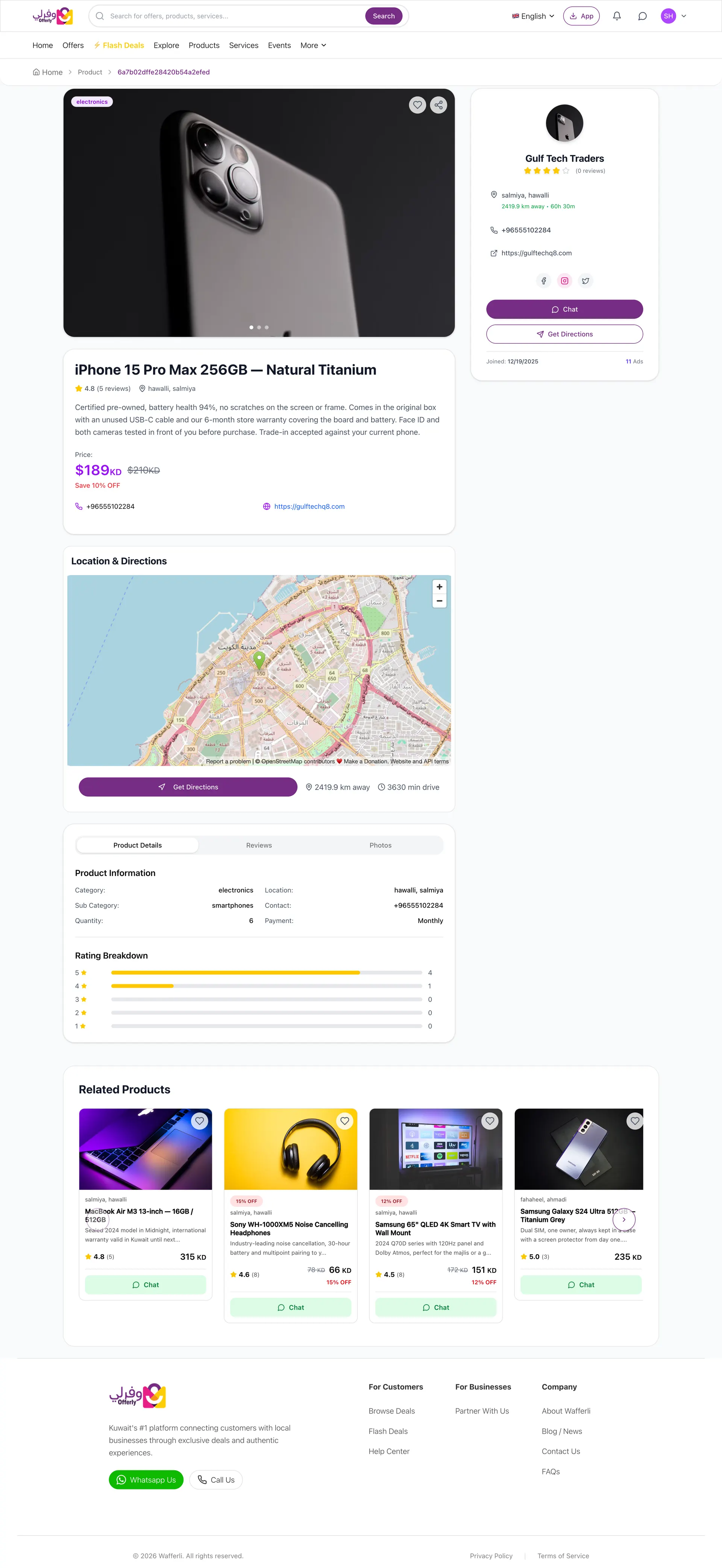The image size is (722, 1568).
Task: Click the electronics category badge
Action: 92,101
